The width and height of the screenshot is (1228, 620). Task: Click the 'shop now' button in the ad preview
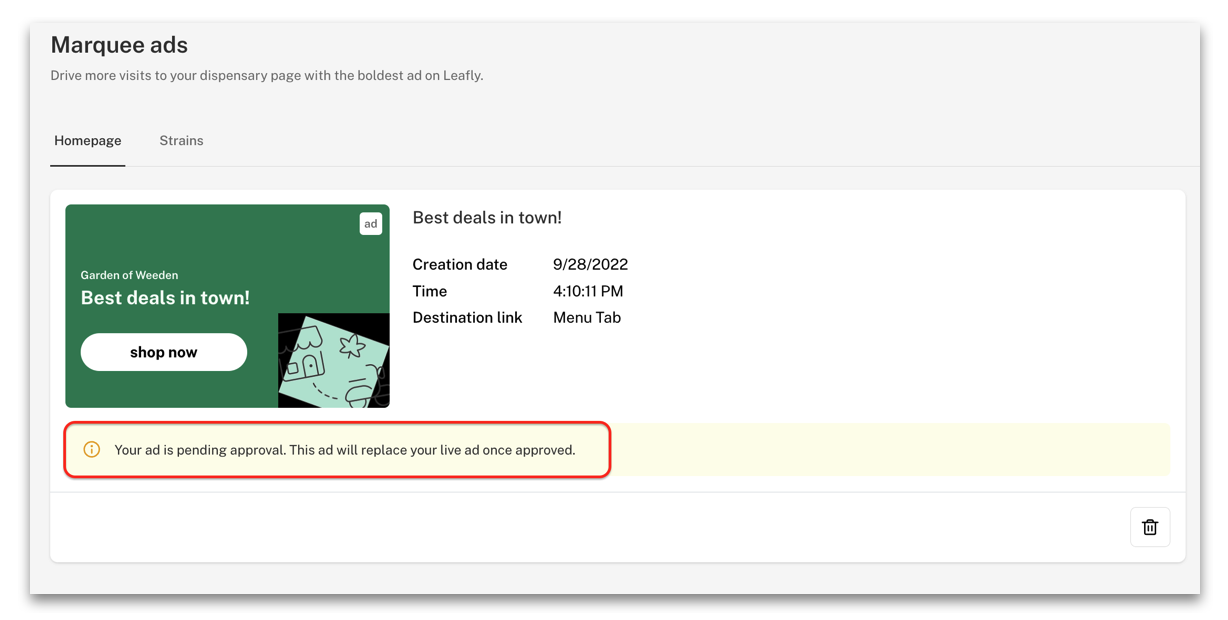164,352
